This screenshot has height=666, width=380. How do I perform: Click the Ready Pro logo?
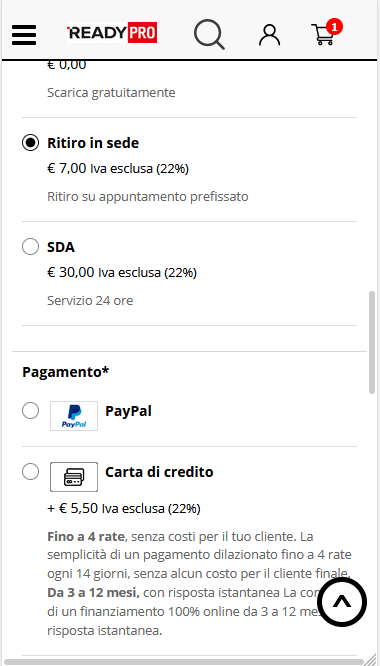112,33
